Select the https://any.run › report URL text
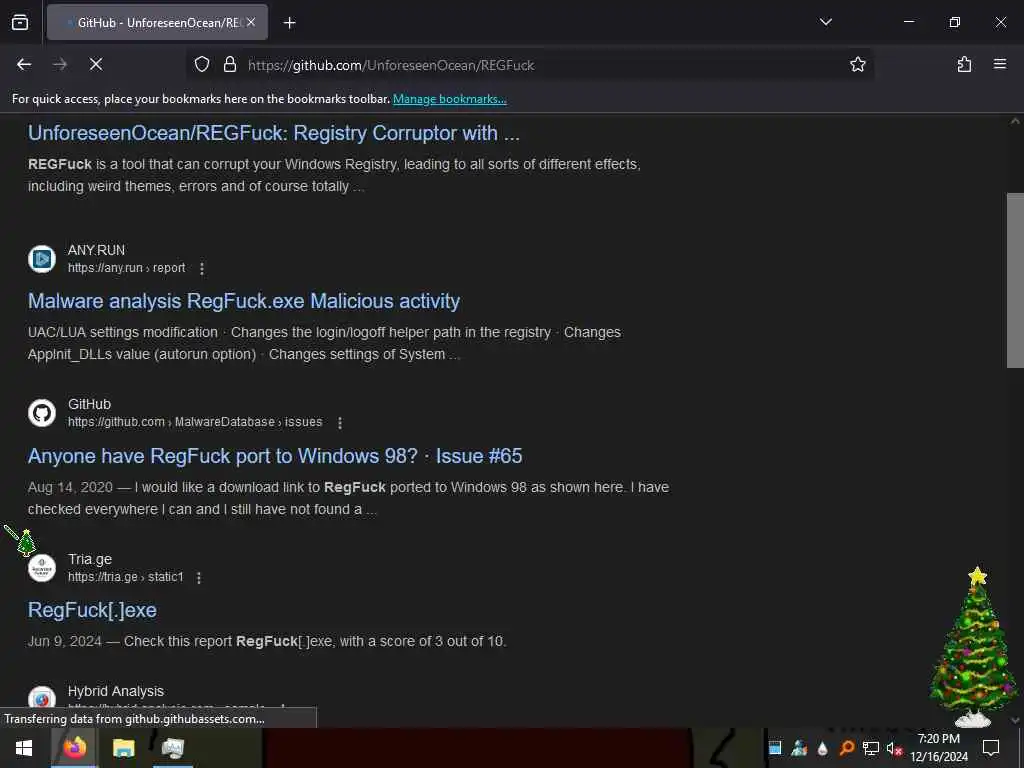1024x768 pixels. tap(126, 268)
